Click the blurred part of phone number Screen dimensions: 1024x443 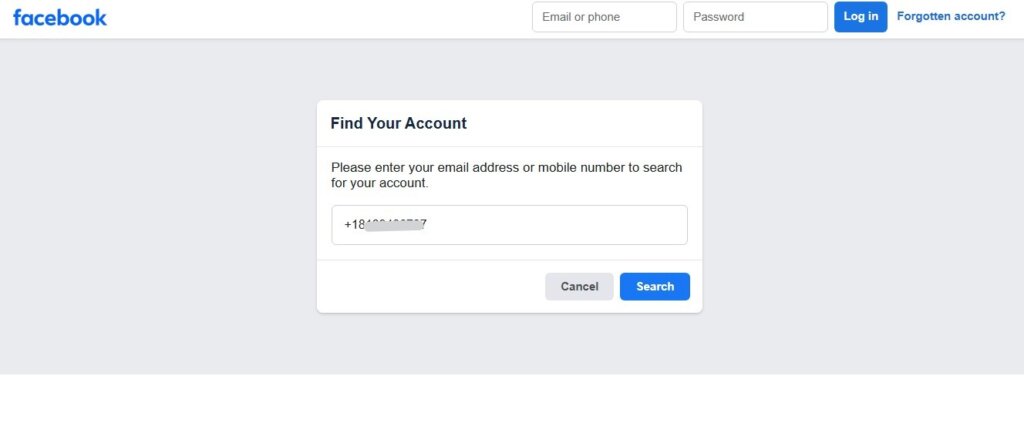[394, 225]
